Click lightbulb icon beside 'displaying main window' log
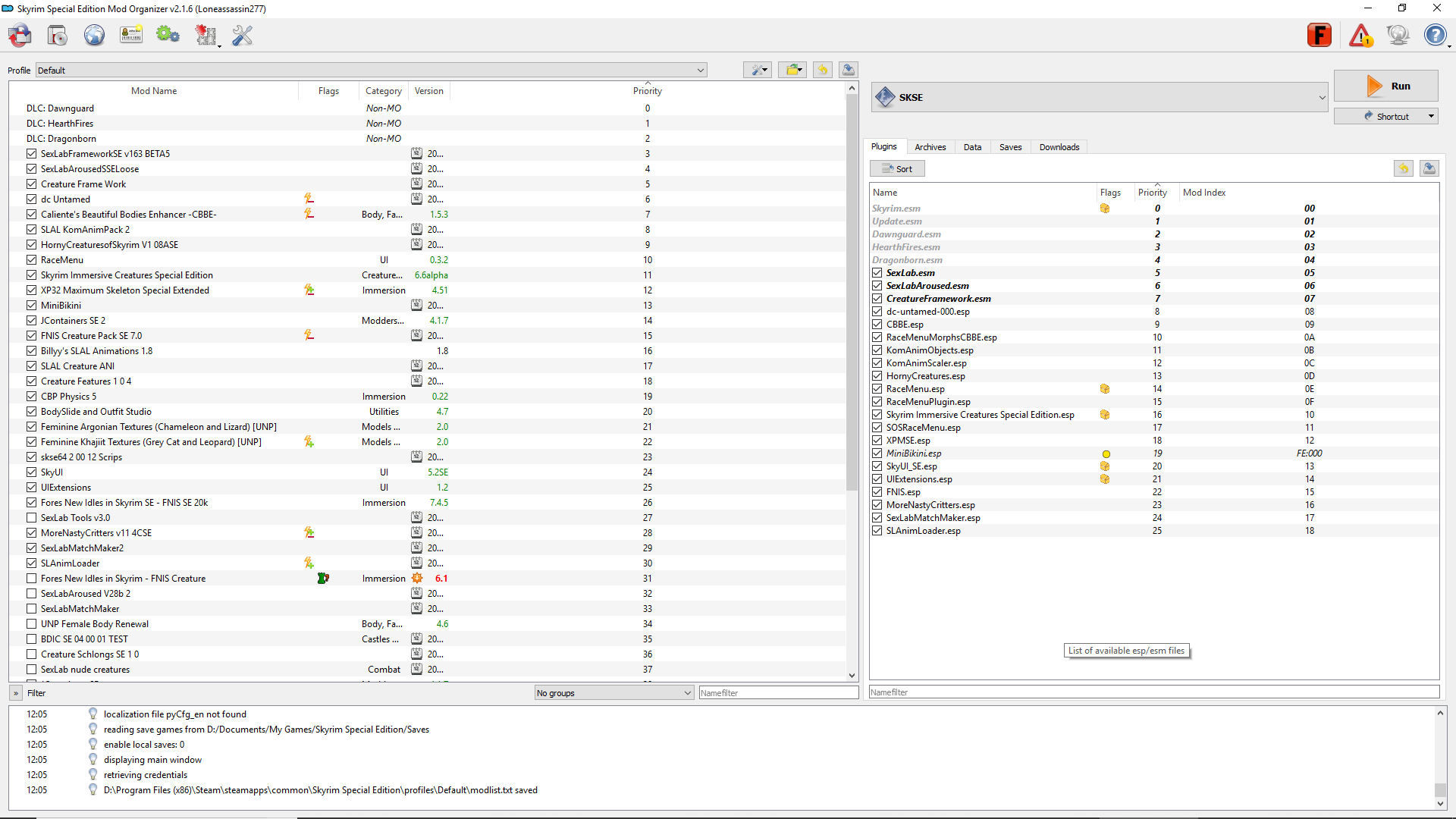The image size is (1456, 819). (x=93, y=759)
